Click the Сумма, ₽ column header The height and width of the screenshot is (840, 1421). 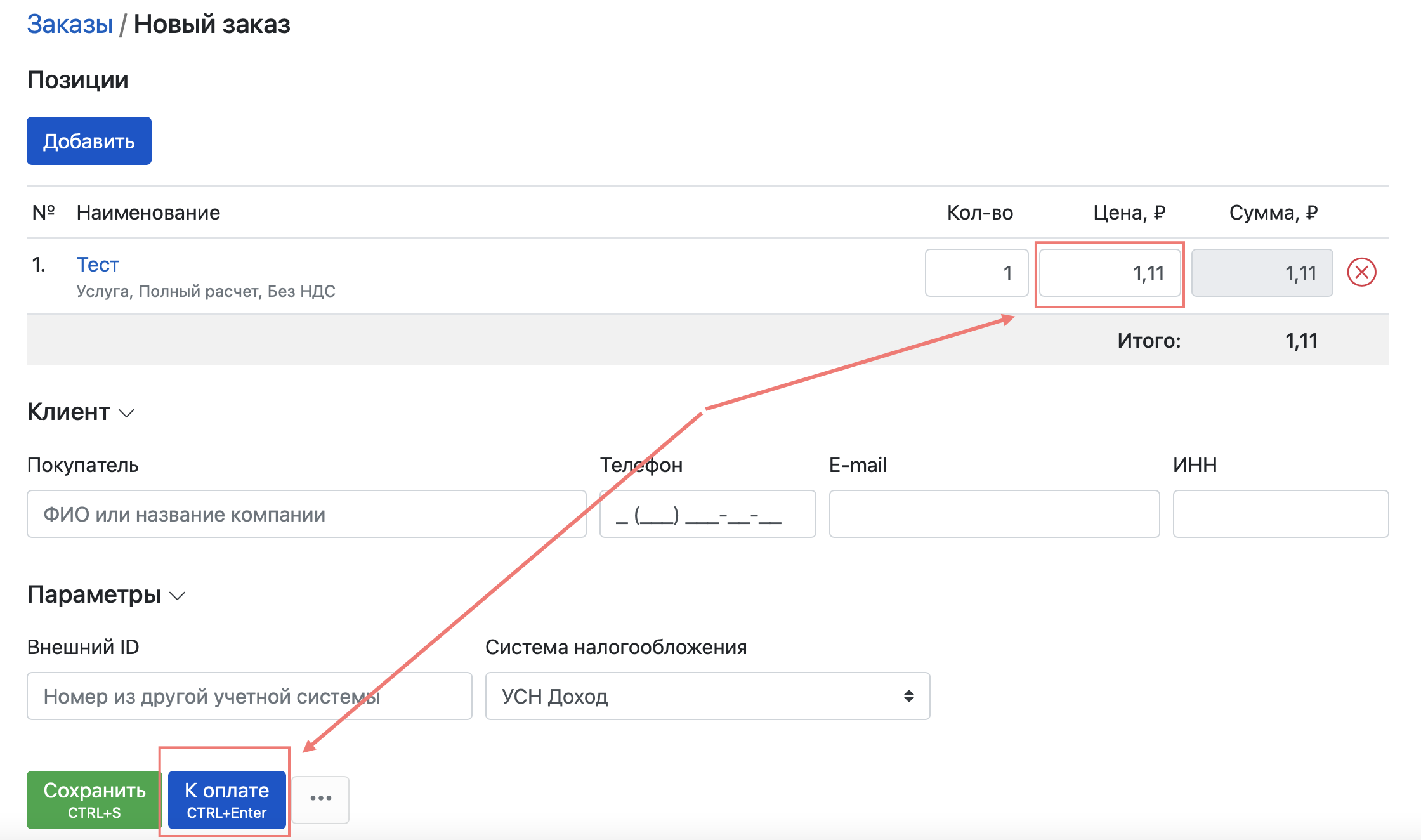1273,213
